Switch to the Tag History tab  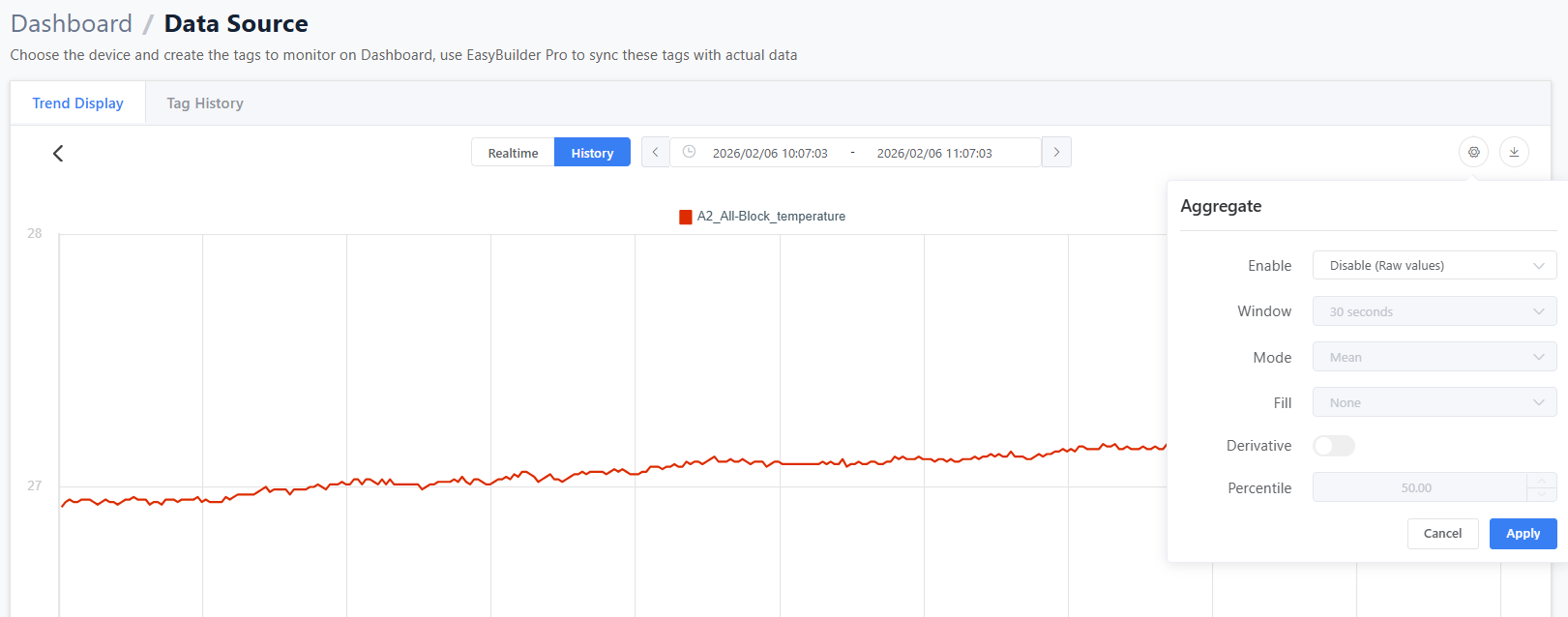point(205,103)
